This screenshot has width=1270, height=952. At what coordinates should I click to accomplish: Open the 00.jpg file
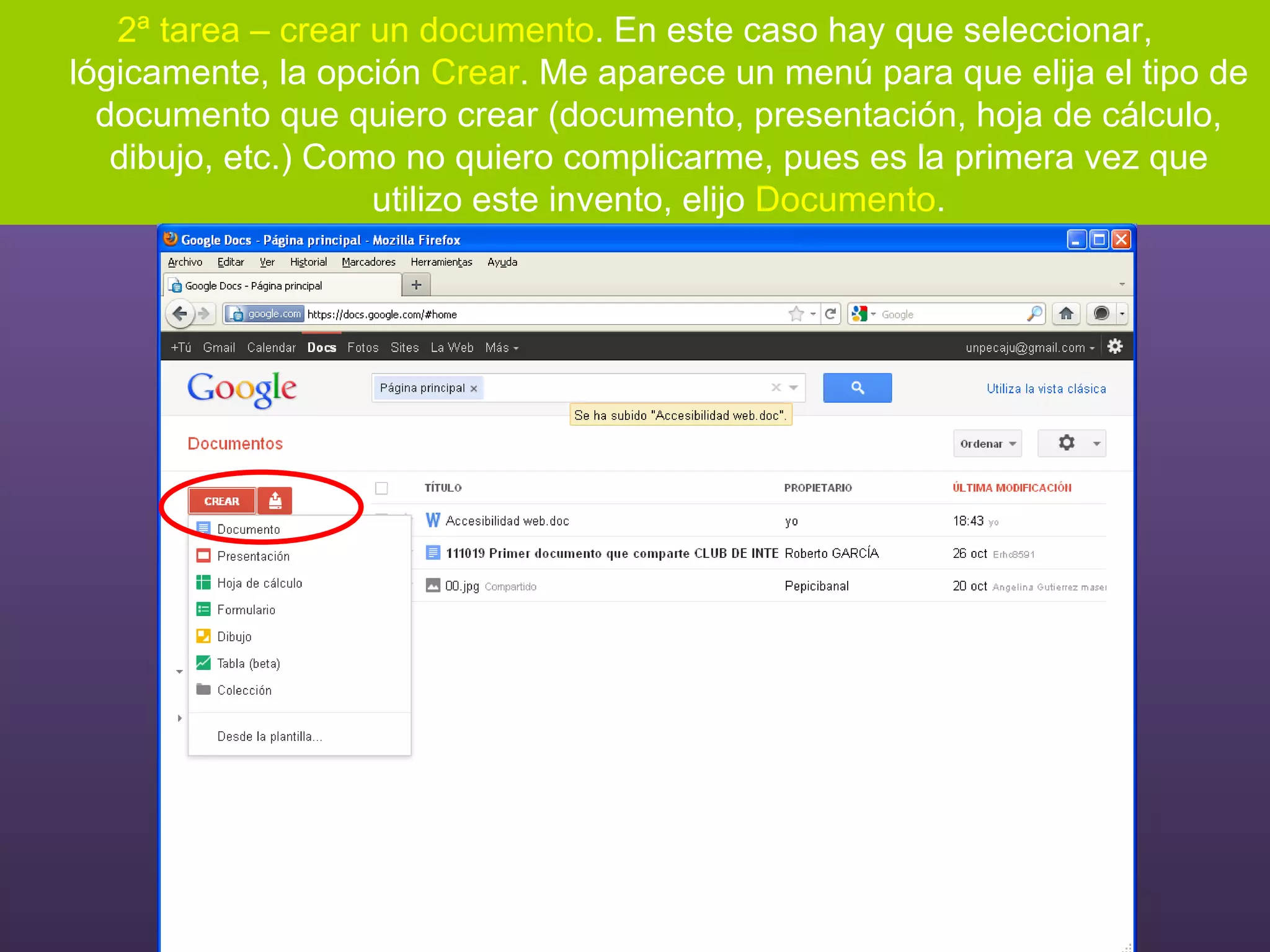pos(462,586)
